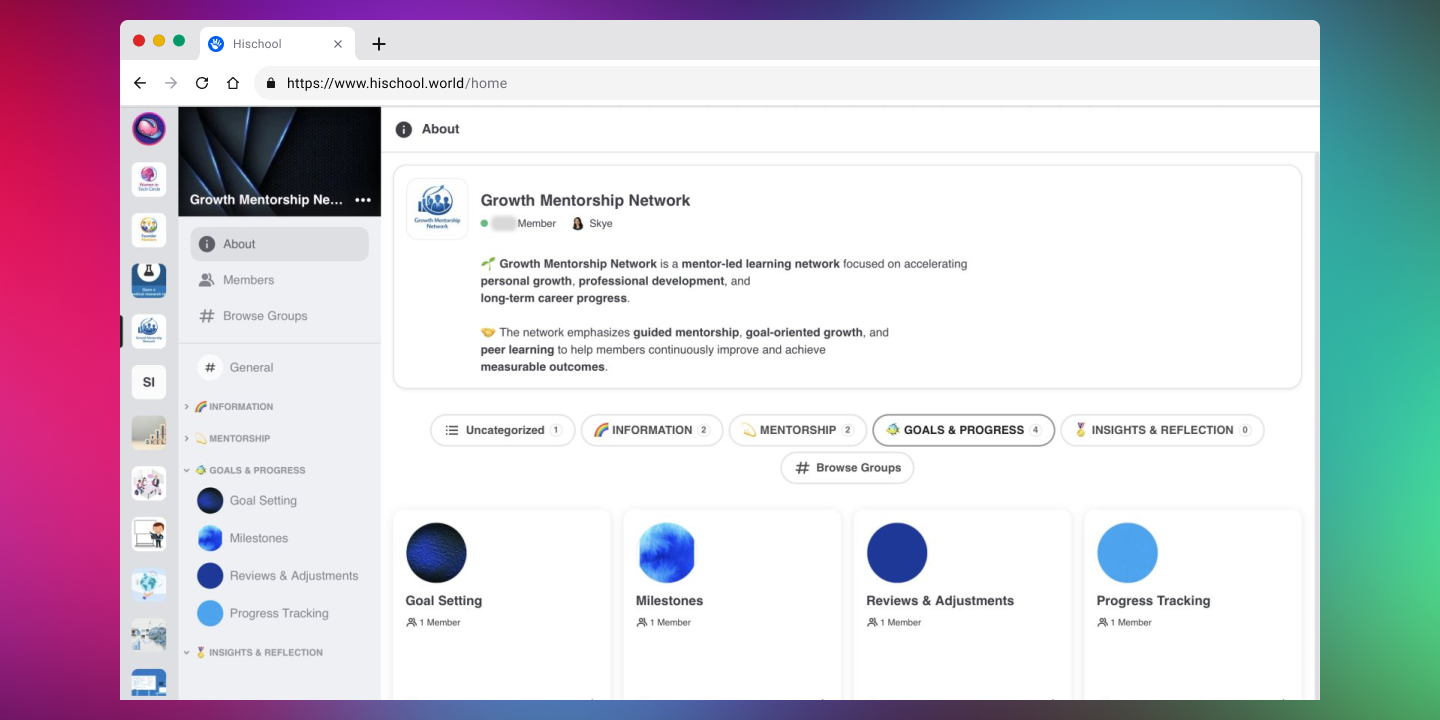Viewport: 1440px width, 720px height.
Task: Go to the browser home page
Action: [x=233, y=83]
